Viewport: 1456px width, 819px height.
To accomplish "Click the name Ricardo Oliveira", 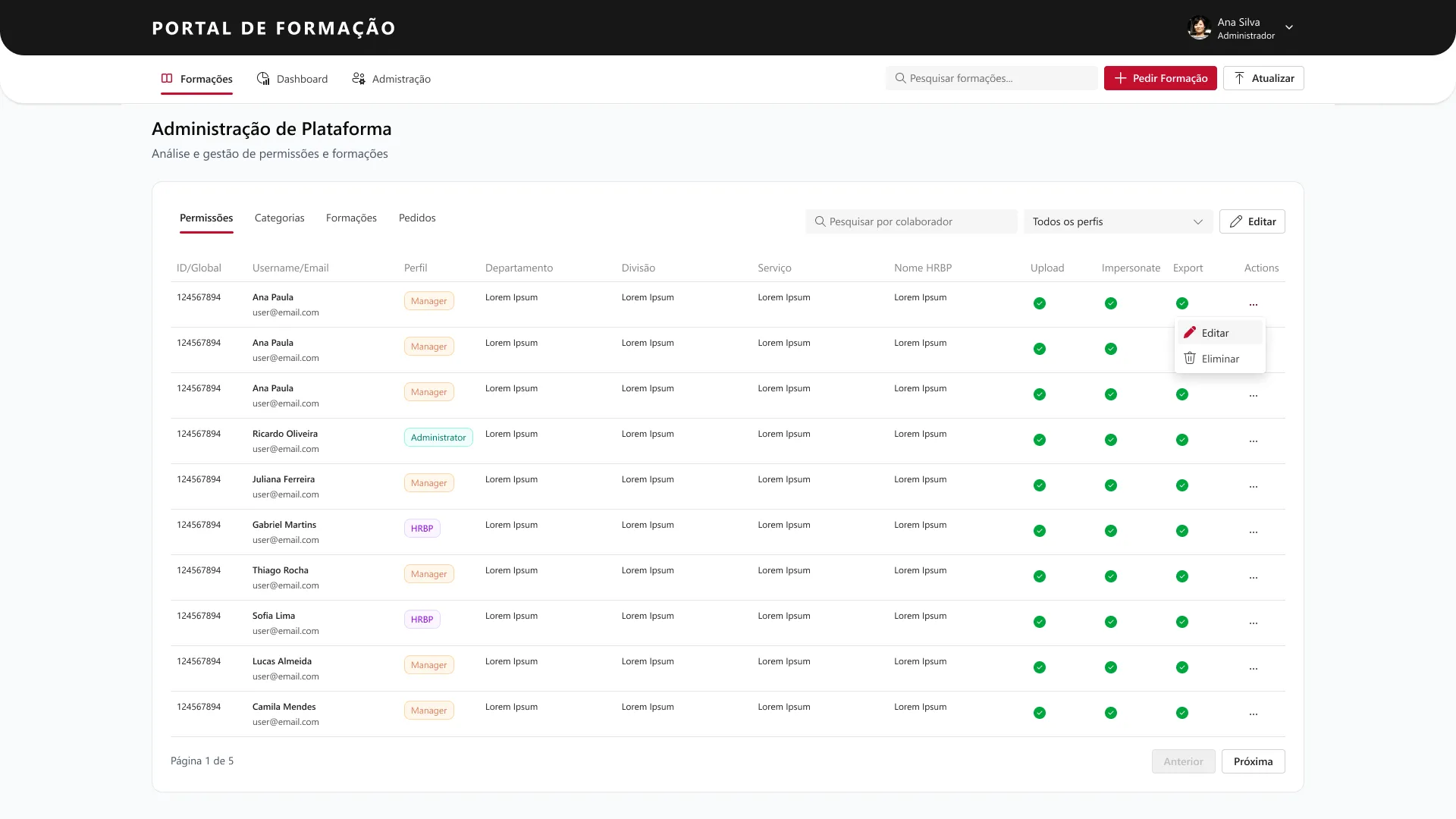I will point(285,434).
